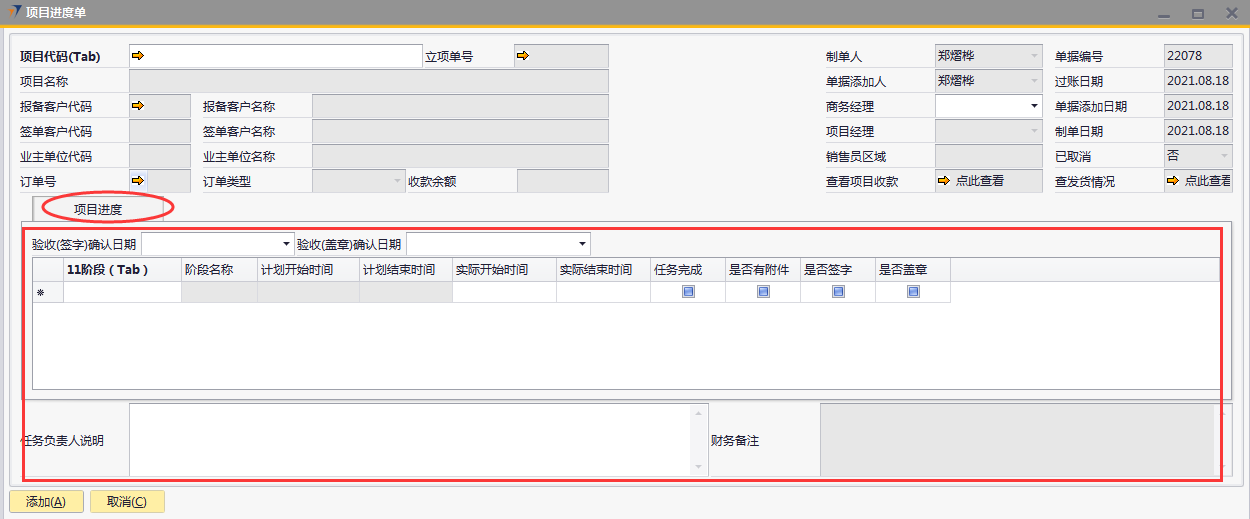Click the 添加(A) button

[46, 502]
